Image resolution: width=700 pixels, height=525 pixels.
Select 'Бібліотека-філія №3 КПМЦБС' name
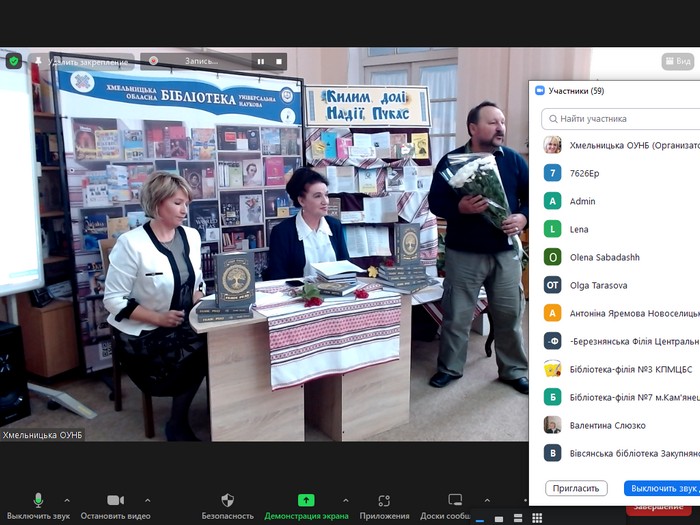[631, 369]
